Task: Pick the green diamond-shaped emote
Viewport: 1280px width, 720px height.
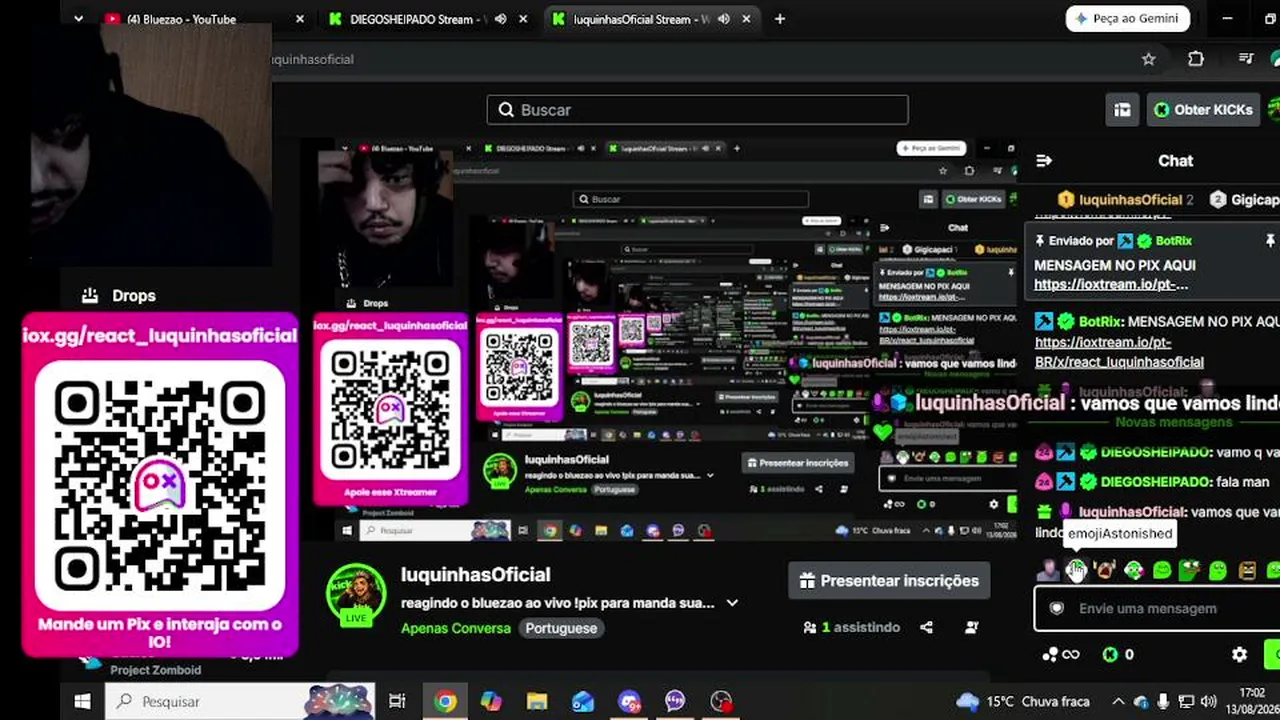Action: (1133, 571)
